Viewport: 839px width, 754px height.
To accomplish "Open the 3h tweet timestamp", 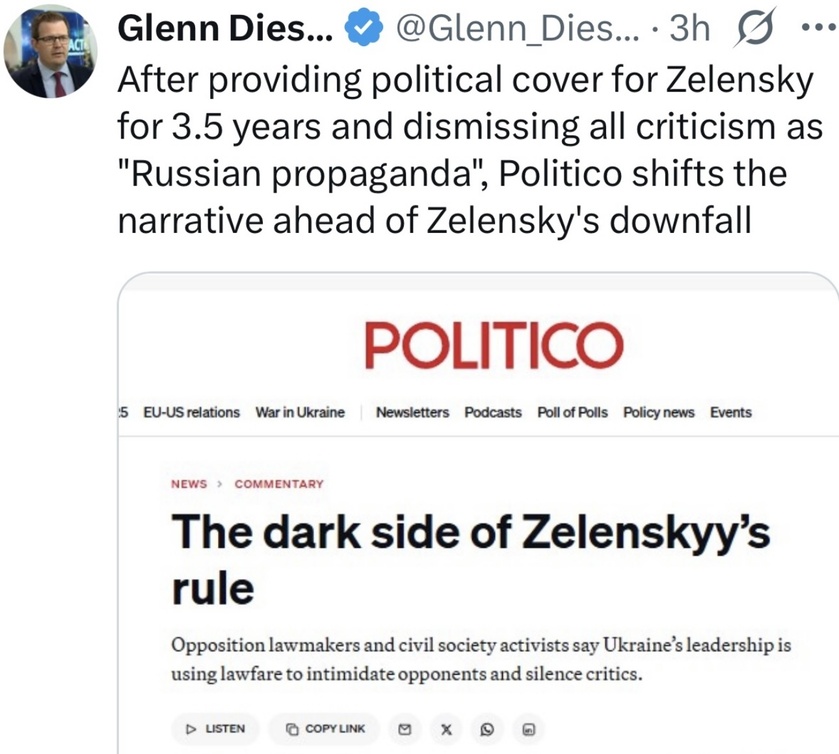I will tap(689, 30).
